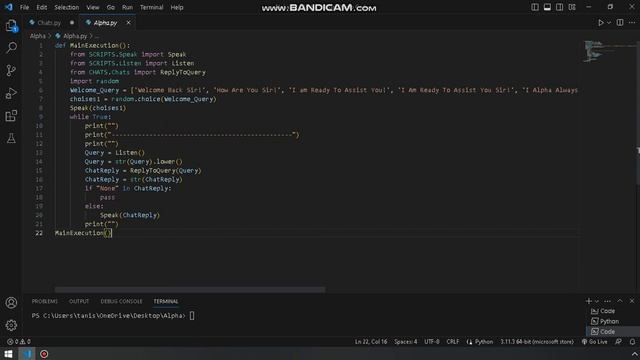Toggle bottom panel layout icon
Screen dimensions: 640x360
pyautogui.click(x=547, y=7)
